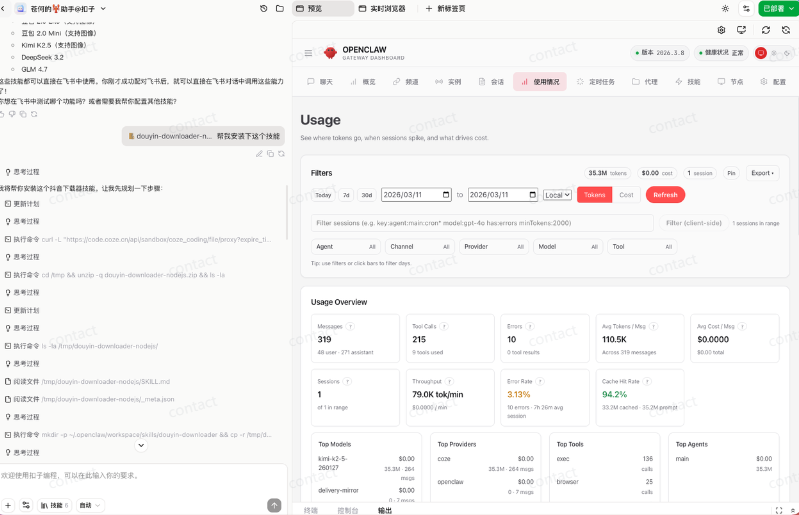The image size is (799, 515).
Task: Copy the assistant reply about 飞书
Action: (x=23, y=114)
